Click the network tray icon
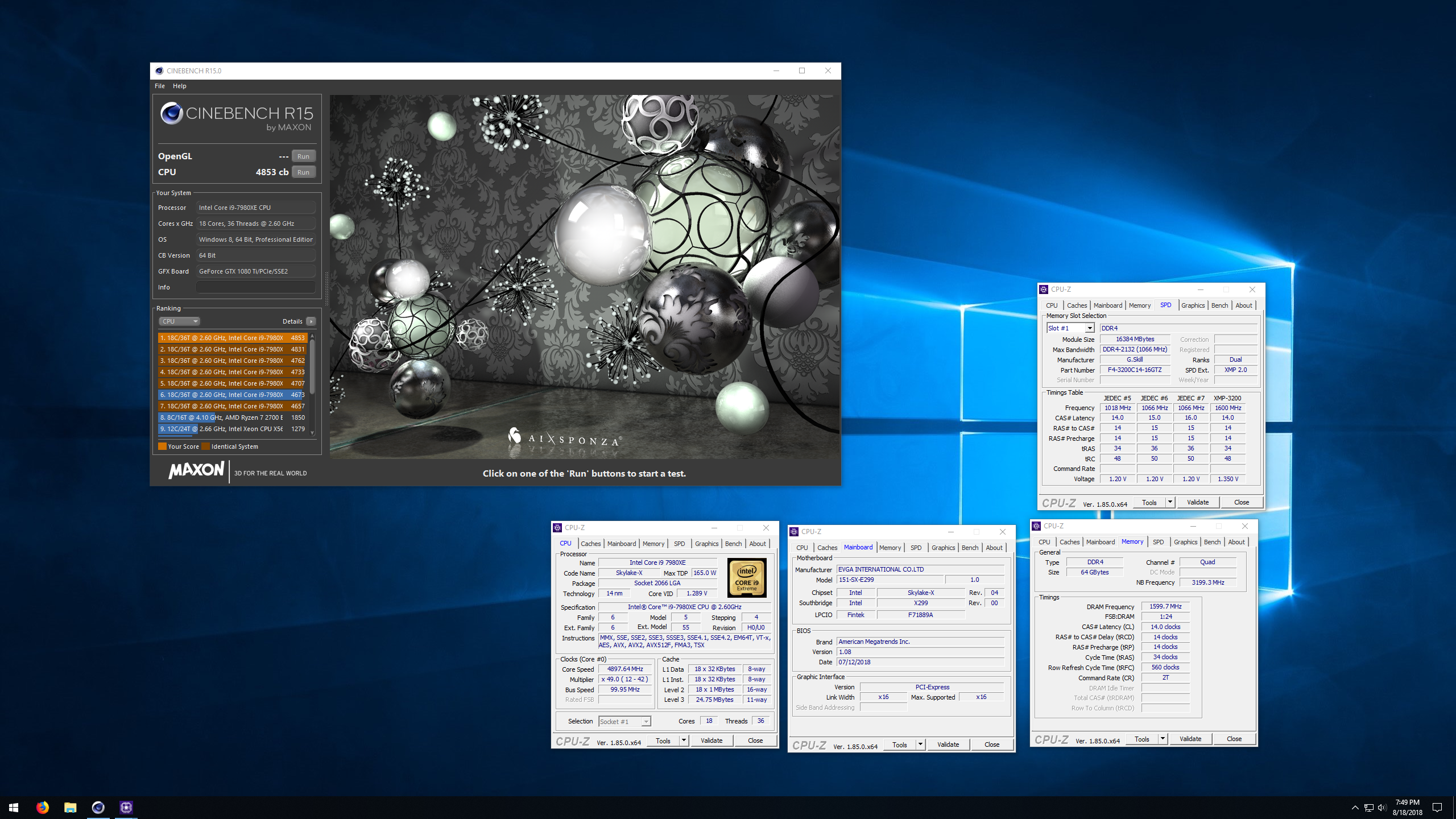The width and height of the screenshot is (1456, 819). point(1369,808)
